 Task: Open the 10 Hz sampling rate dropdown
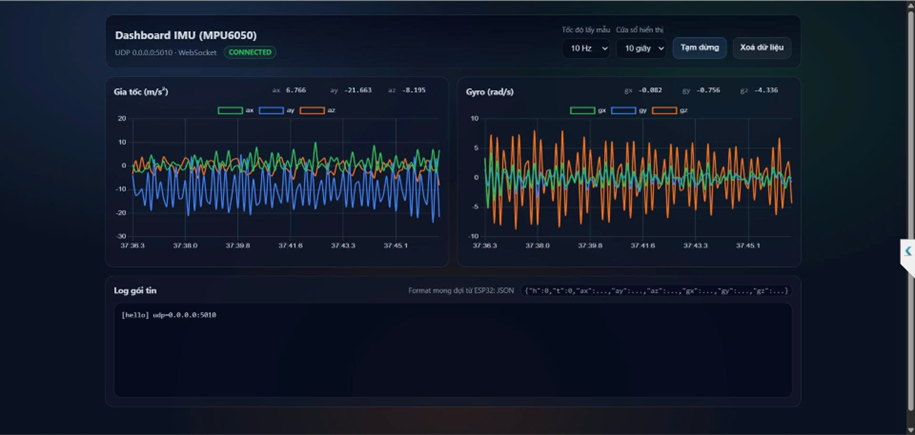[x=586, y=48]
